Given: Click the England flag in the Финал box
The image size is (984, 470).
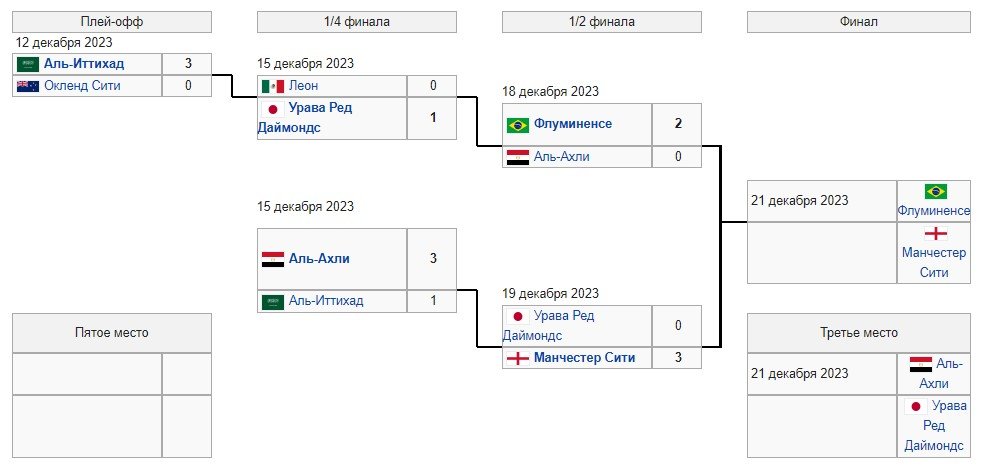Looking at the screenshot, I should [935, 233].
